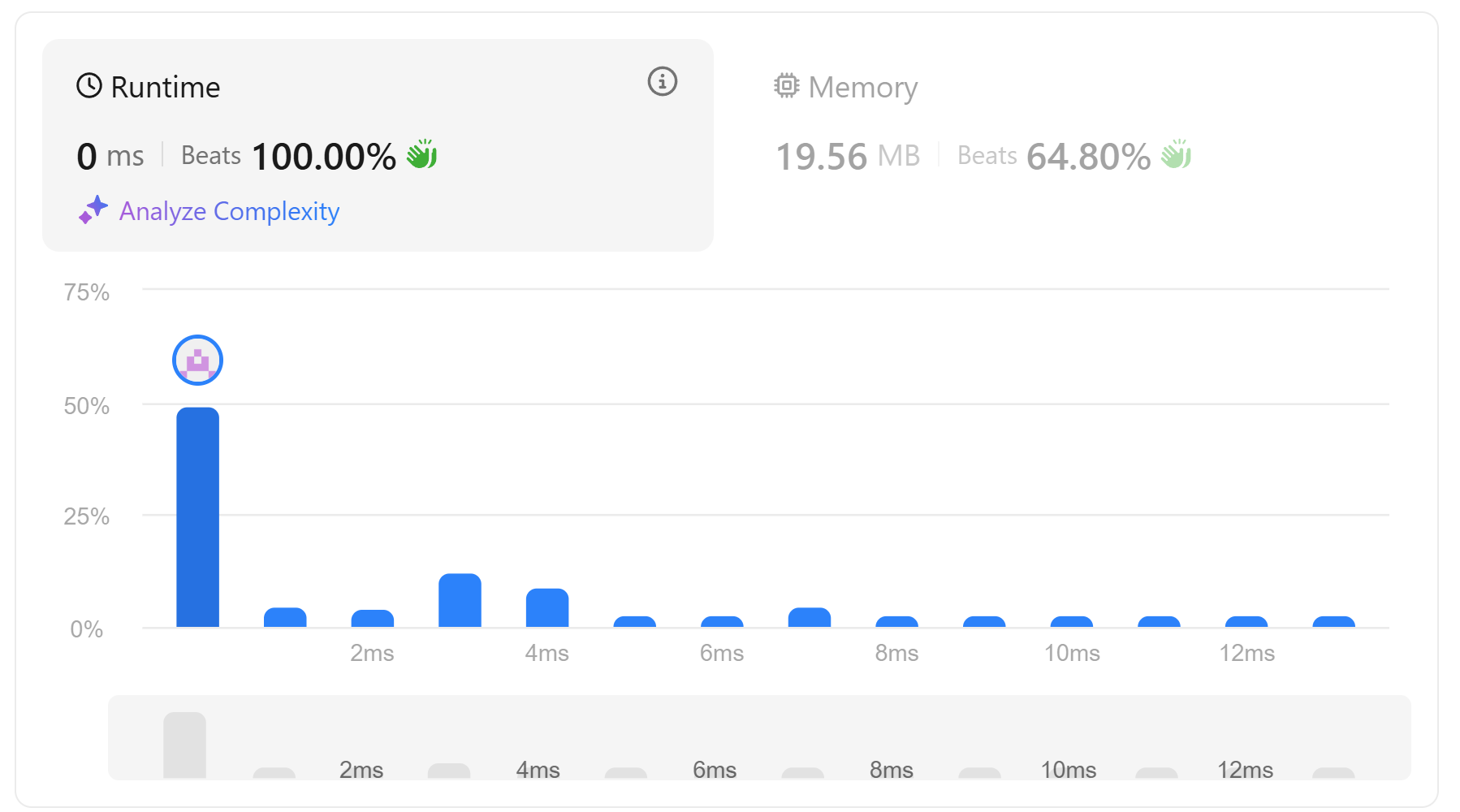This screenshot has height=812, width=1460.
Task: Click the avatar marker above the tallest bar
Action: pyautogui.click(x=197, y=361)
